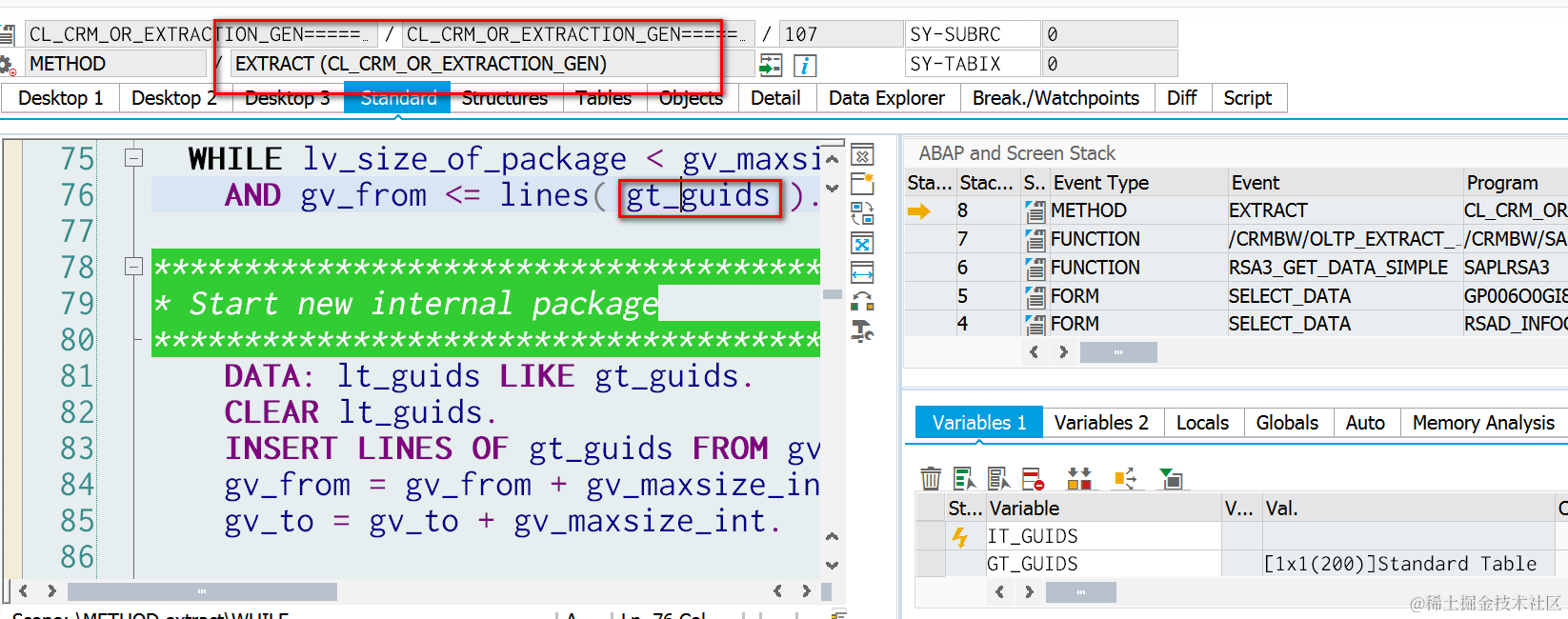Click the trash can icon in Variables toolbar
The image size is (1568, 619).
tap(931, 478)
